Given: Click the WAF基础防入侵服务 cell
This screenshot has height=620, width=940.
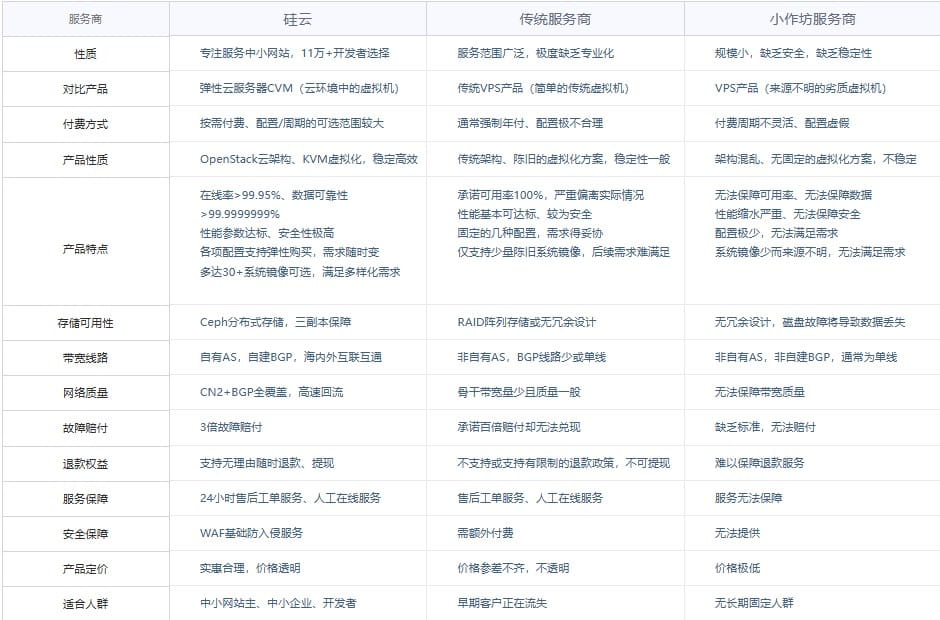Looking at the screenshot, I should pyautogui.click(x=254, y=533).
